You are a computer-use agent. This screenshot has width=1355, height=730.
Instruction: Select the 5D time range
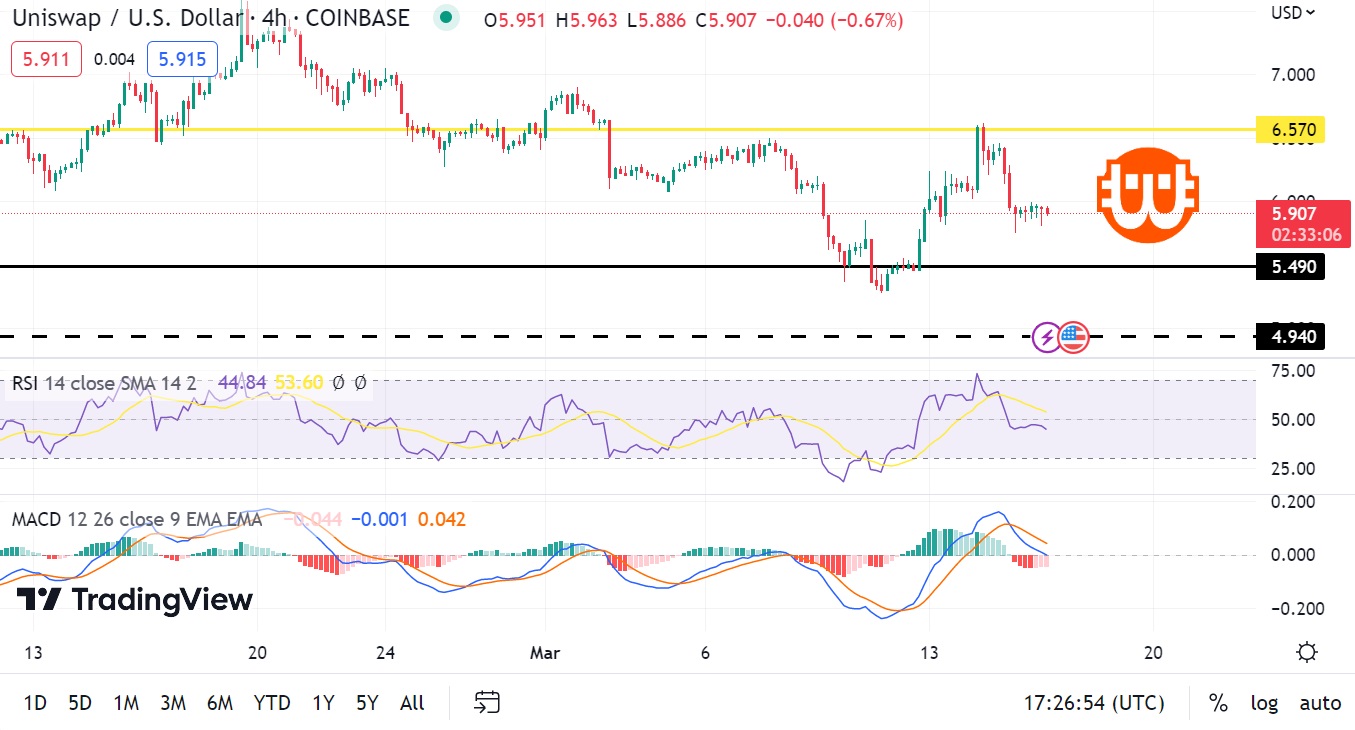pos(80,703)
